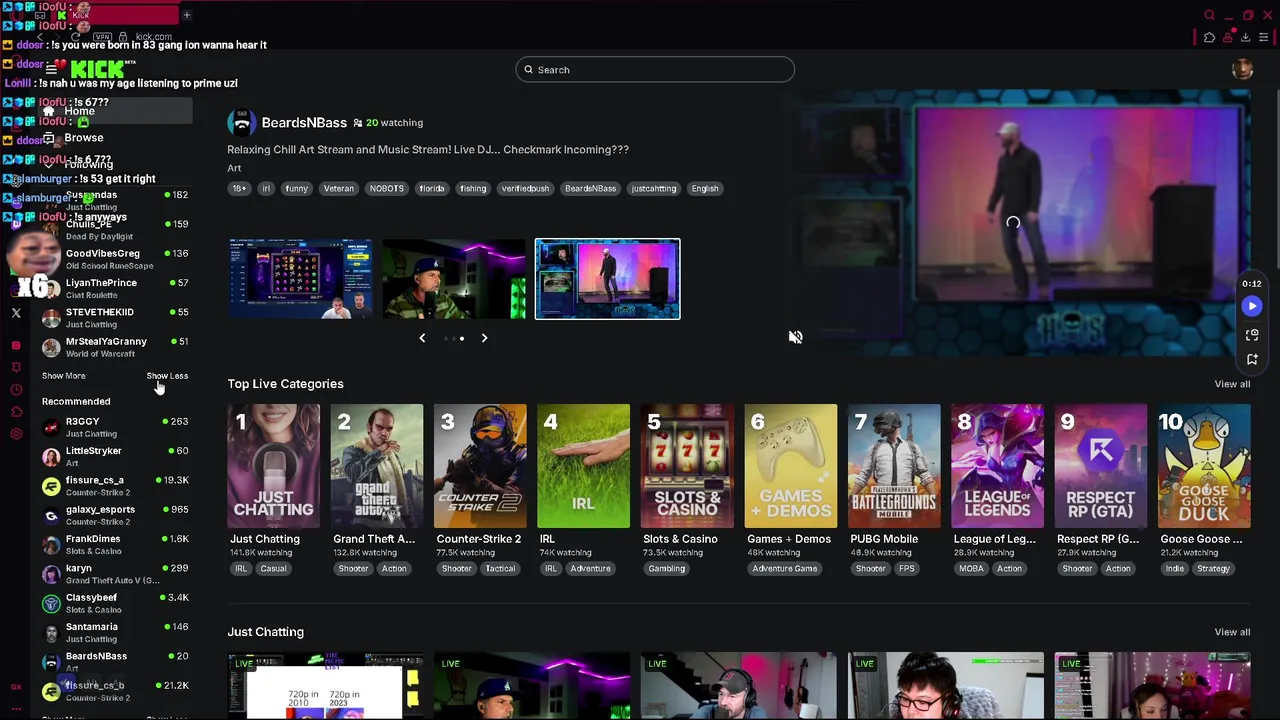1280x720 pixels.
Task: Open the pinboards pin icon in browser sidebar
Action: [x=16, y=367]
